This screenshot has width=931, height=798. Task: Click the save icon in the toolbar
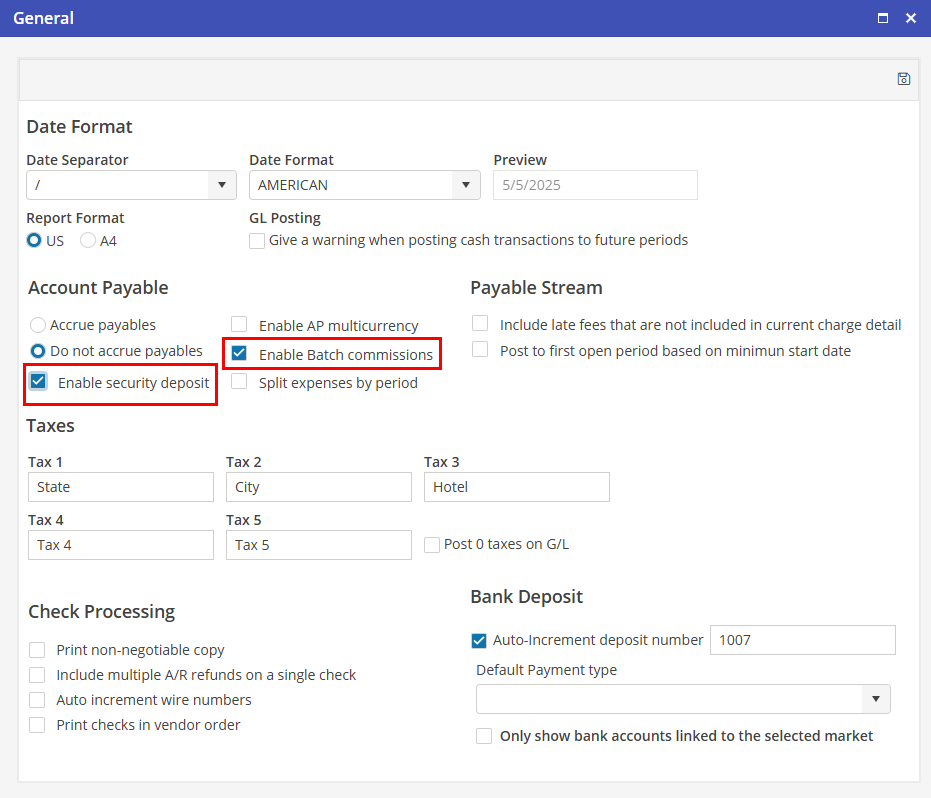tap(904, 79)
